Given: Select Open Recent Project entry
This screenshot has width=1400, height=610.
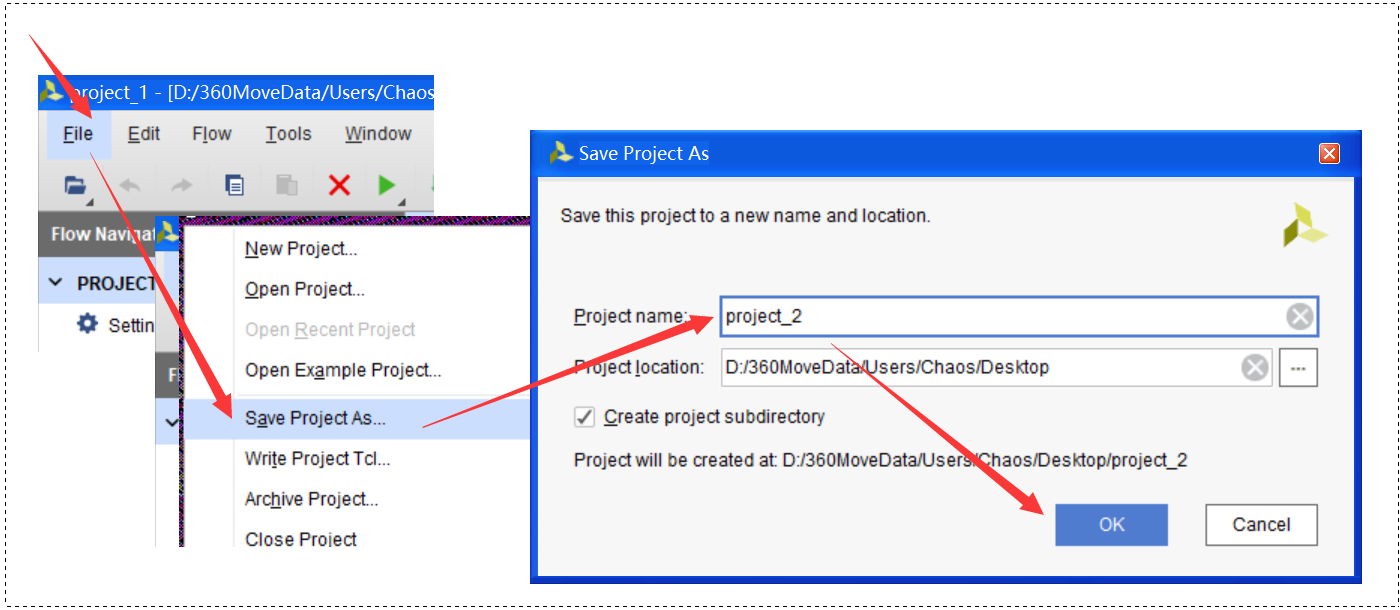Looking at the screenshot, I should (x=330, y=329).
